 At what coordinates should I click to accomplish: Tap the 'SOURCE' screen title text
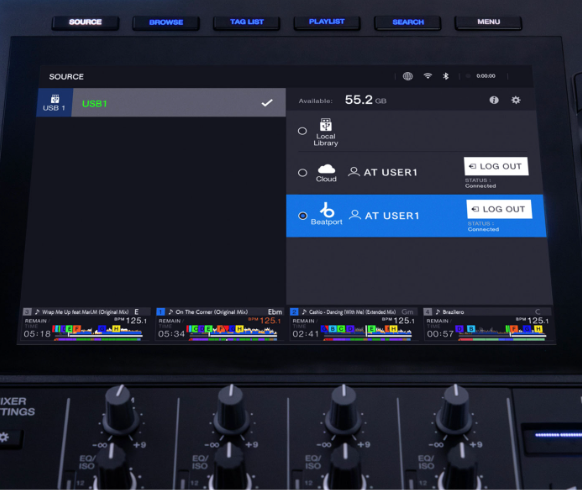click(x=66, y=77)
